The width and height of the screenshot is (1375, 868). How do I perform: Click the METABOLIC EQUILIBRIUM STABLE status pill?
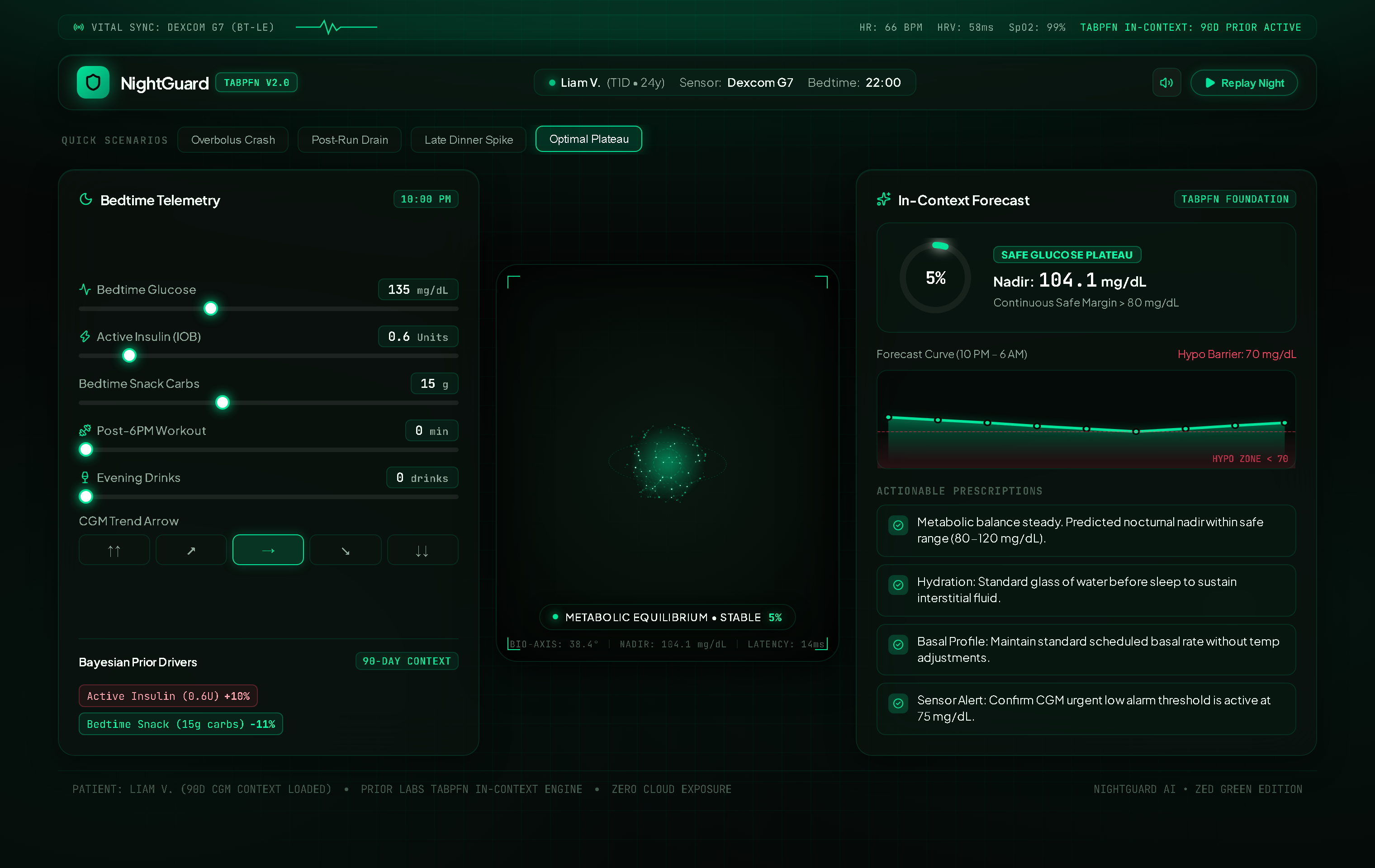(x=667, y=617)
